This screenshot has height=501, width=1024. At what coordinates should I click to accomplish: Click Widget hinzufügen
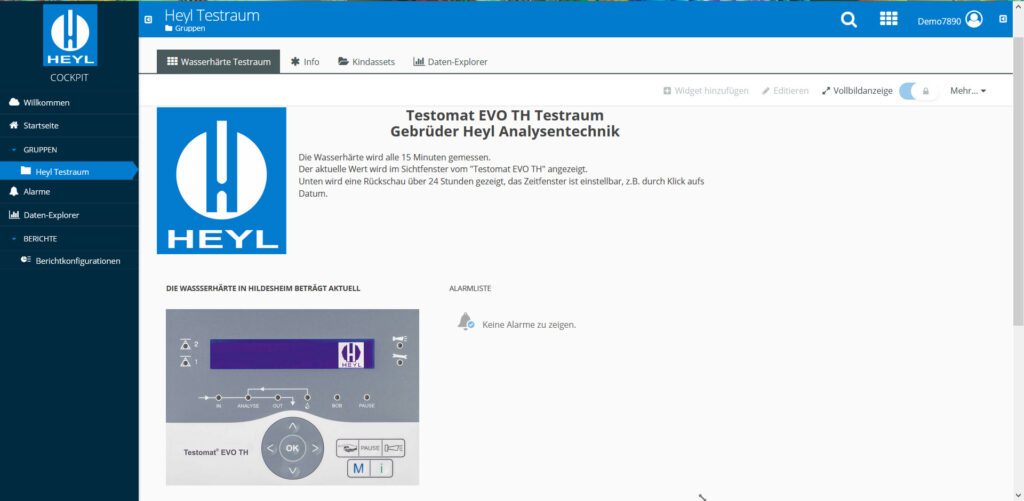pos(706,91)
